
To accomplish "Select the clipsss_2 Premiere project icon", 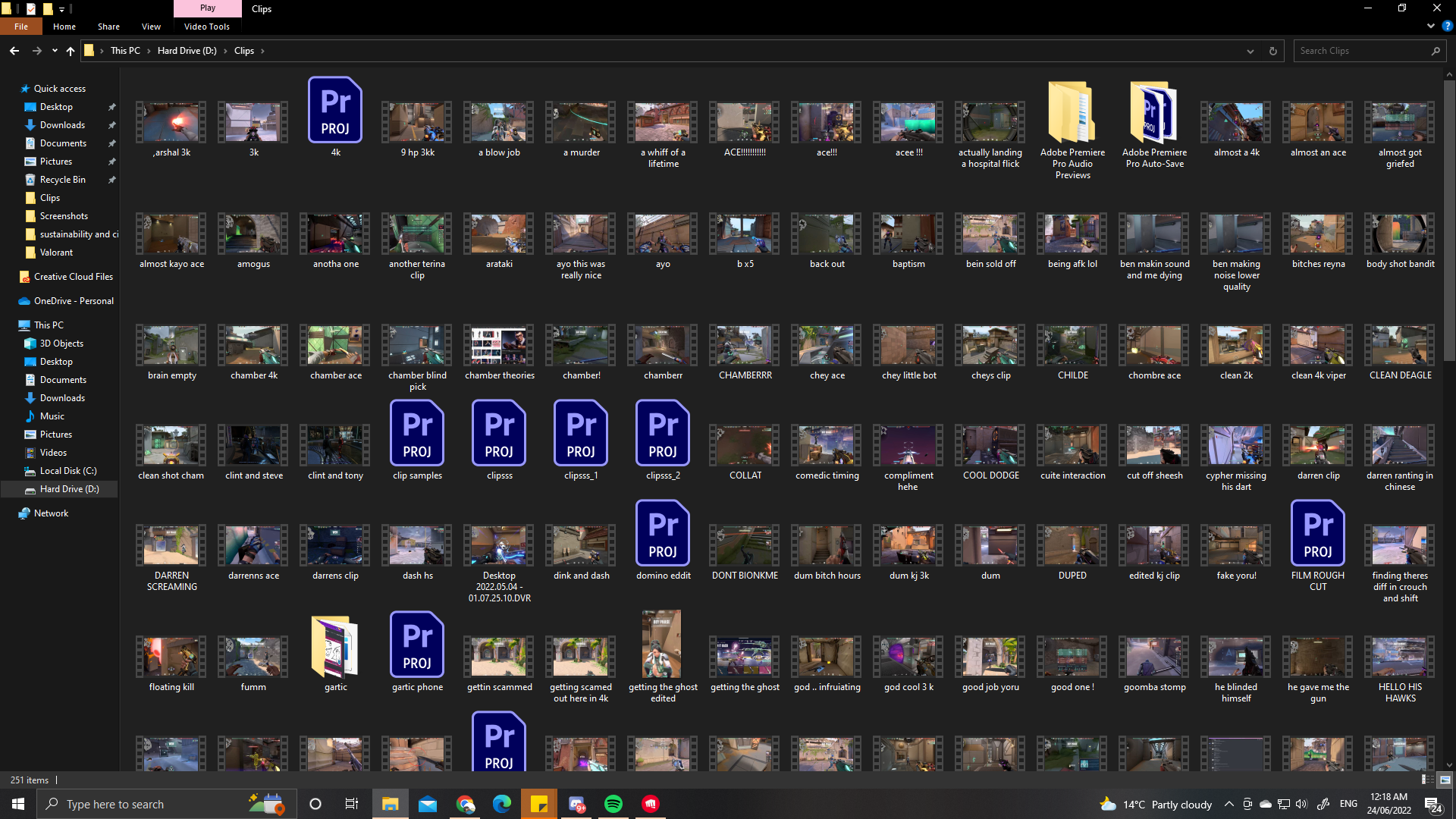I will click(x=663, y=434).
